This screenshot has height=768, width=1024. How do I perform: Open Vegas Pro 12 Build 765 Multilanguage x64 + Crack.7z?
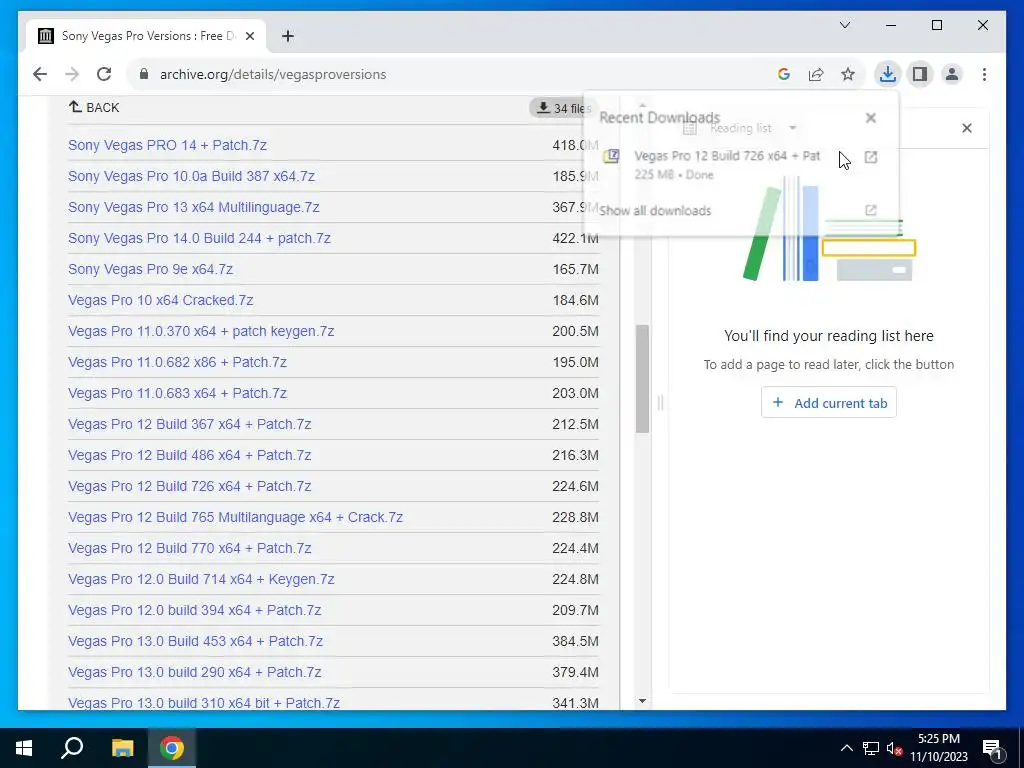tap(236, 517)
